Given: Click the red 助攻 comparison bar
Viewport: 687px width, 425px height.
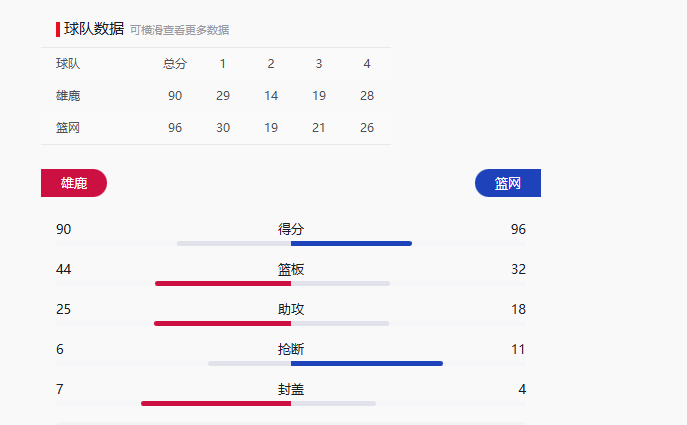Looking at the screenshot, I should (222, 323).
